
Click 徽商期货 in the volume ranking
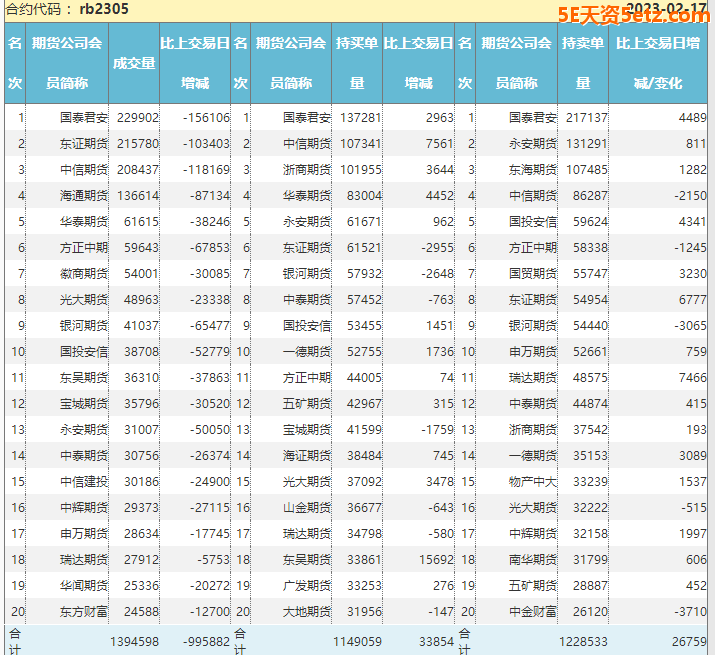click(x=84, y=274)
